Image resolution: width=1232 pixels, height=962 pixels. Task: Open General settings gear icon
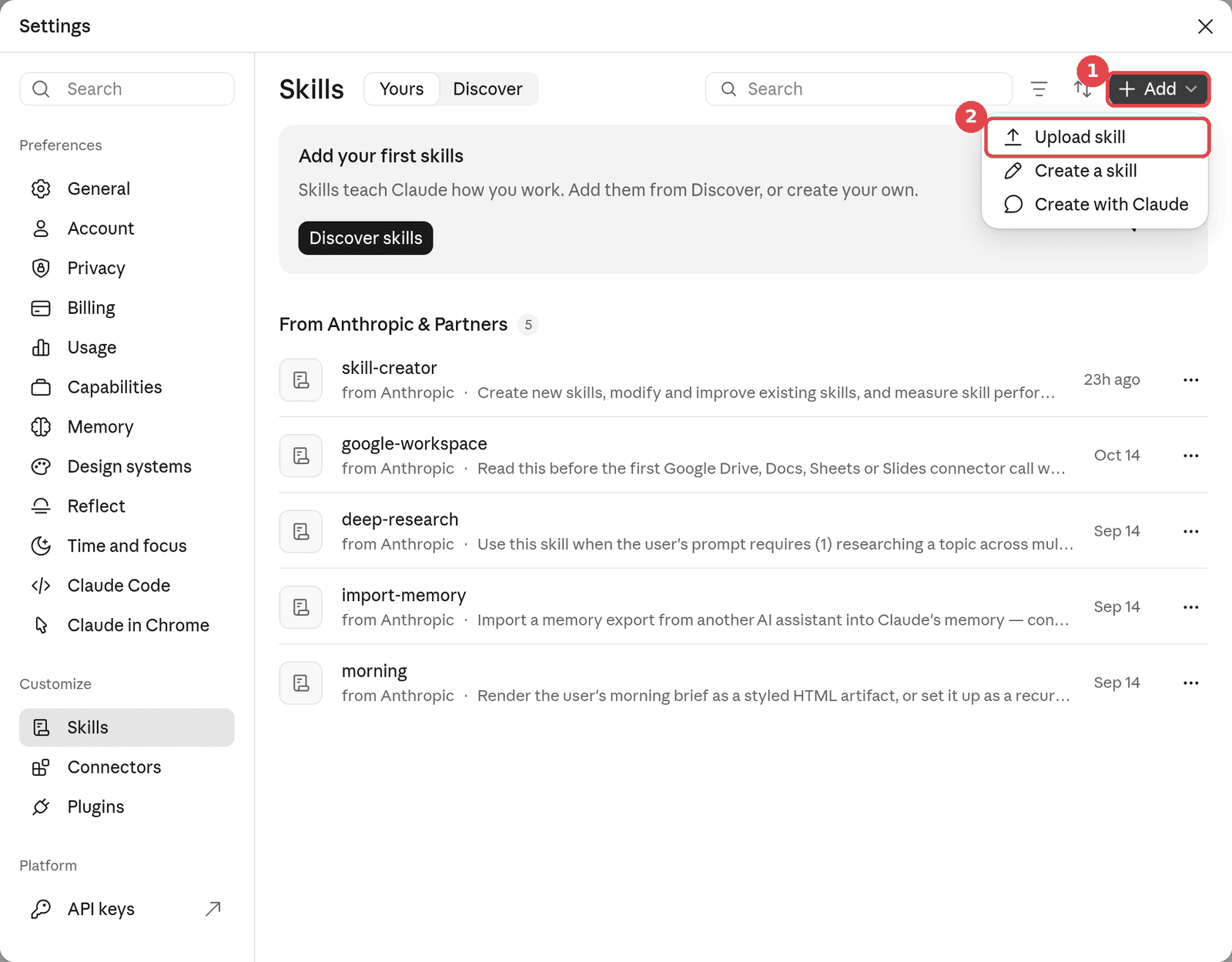pyautogui.click(x=41, y=189)
